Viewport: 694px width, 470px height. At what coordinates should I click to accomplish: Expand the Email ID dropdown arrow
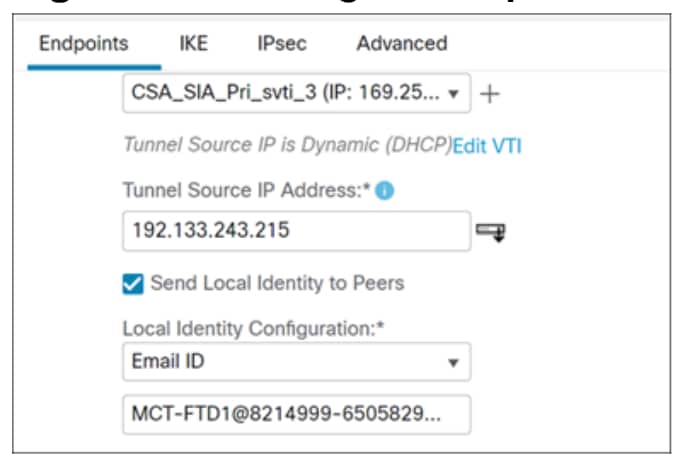452,361
